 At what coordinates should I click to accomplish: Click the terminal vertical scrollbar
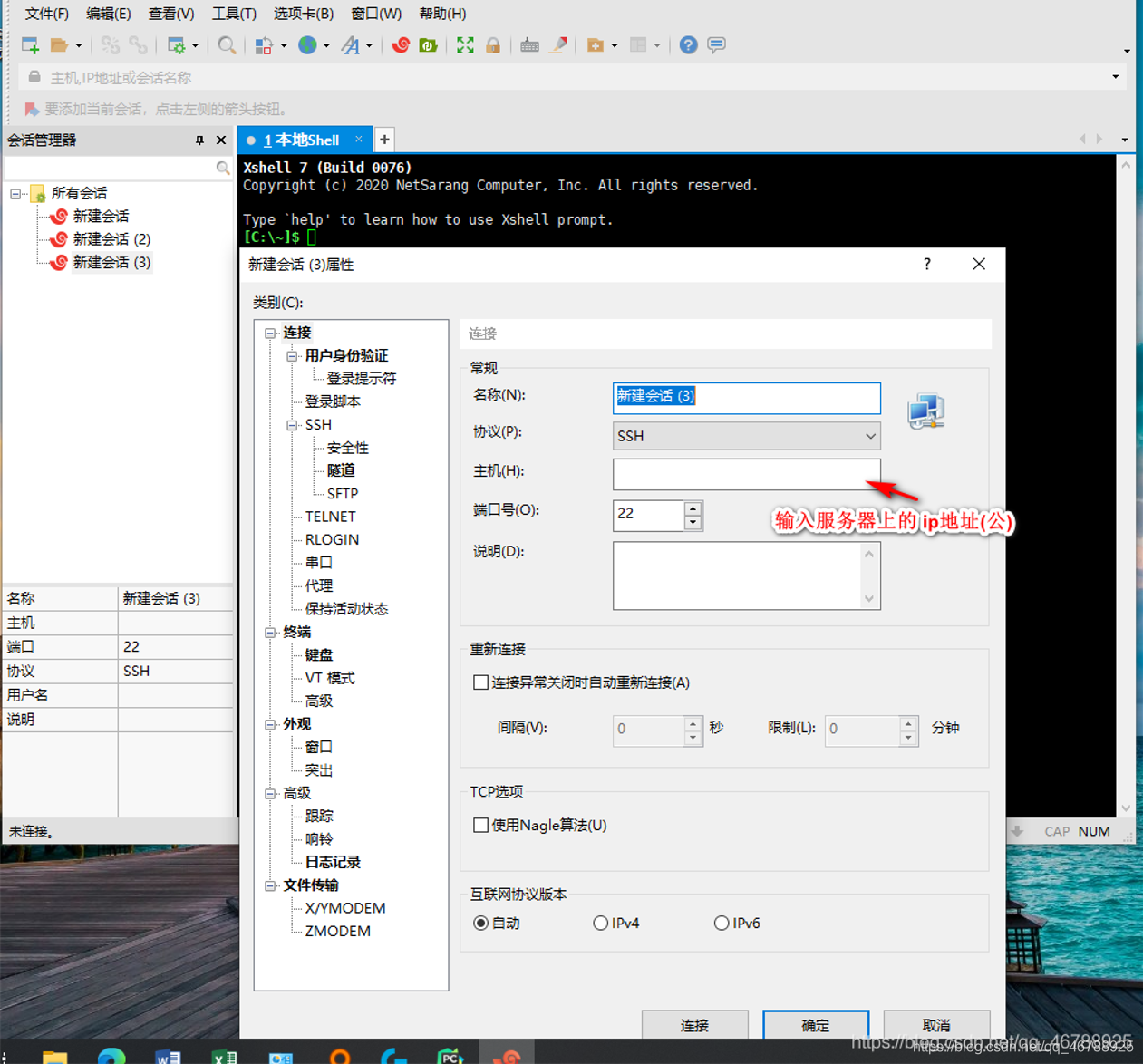tap(1126, 486)
